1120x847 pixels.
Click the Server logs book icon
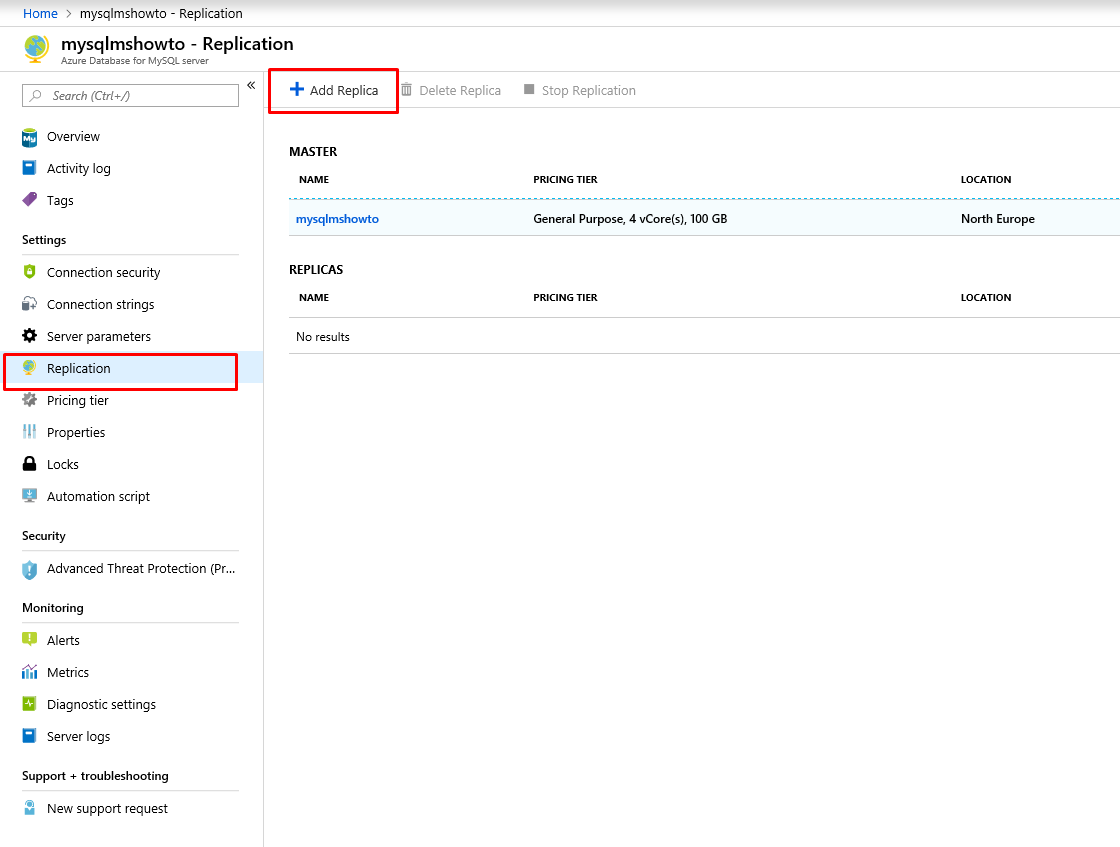pos(29,736)
